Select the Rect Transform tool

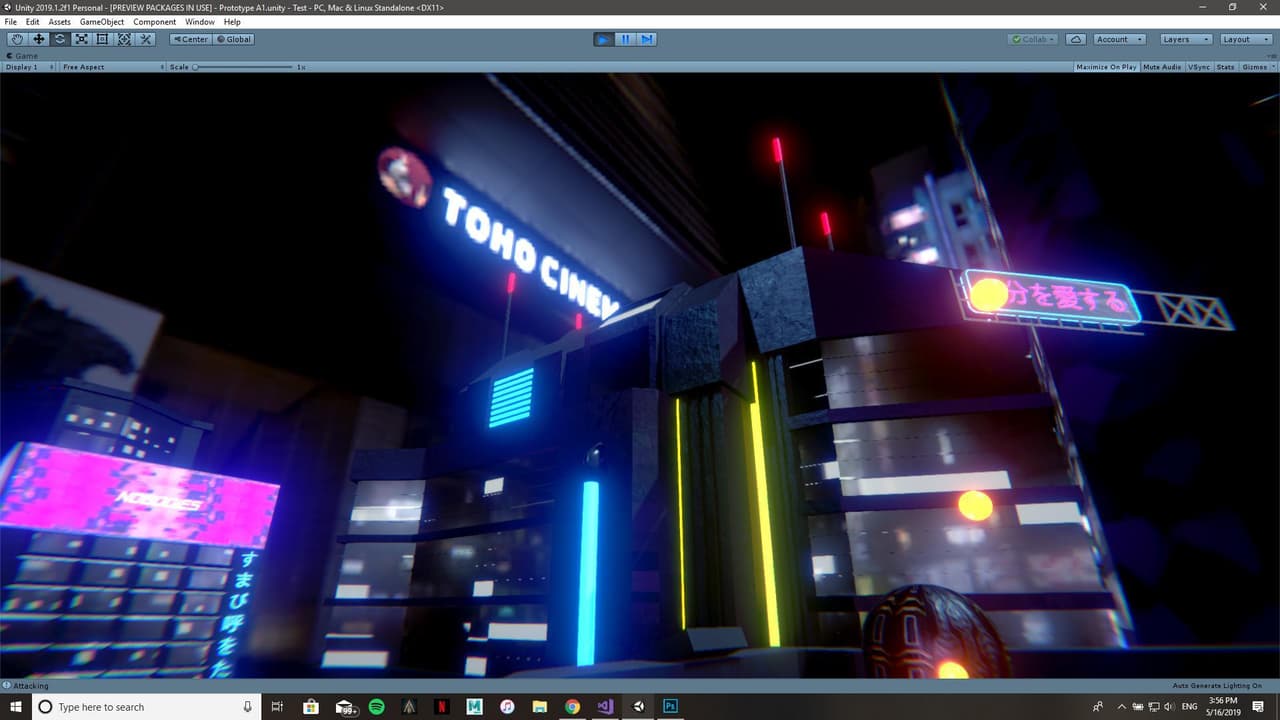[102, 39]
